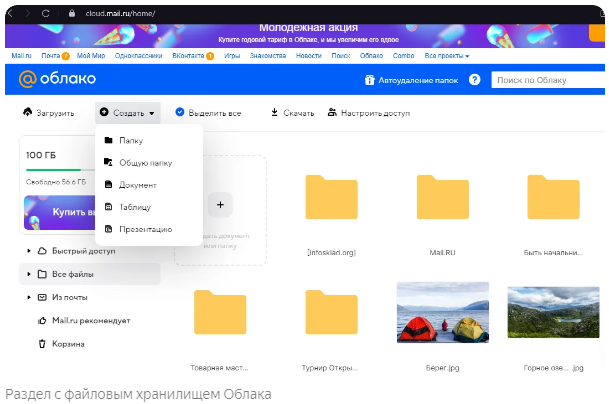609x404 pixels.
Task: Open the Быть начальни... folder
Action: [x=553, y=197]
